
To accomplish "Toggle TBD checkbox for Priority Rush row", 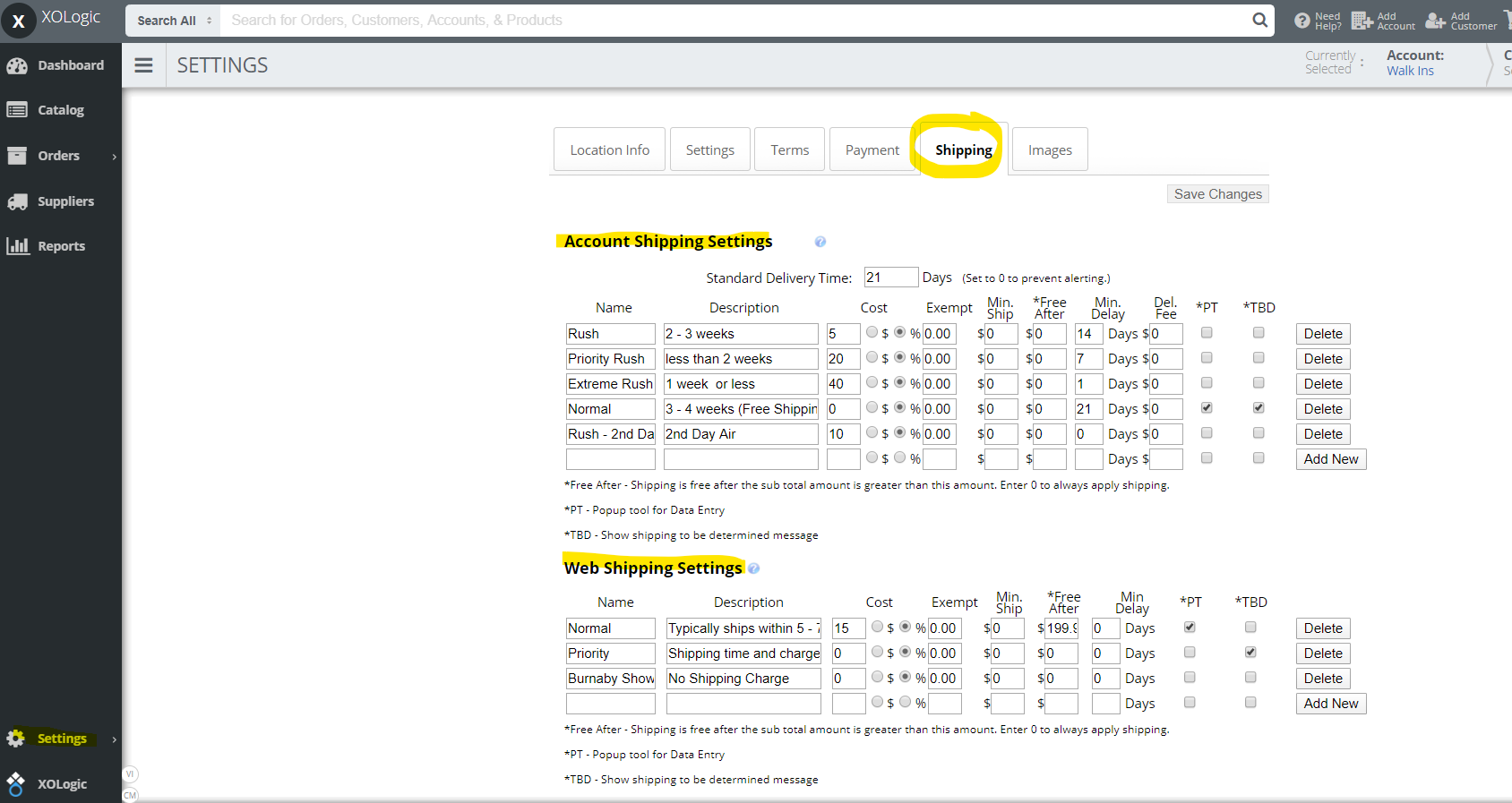I will tap(1259, 357).
